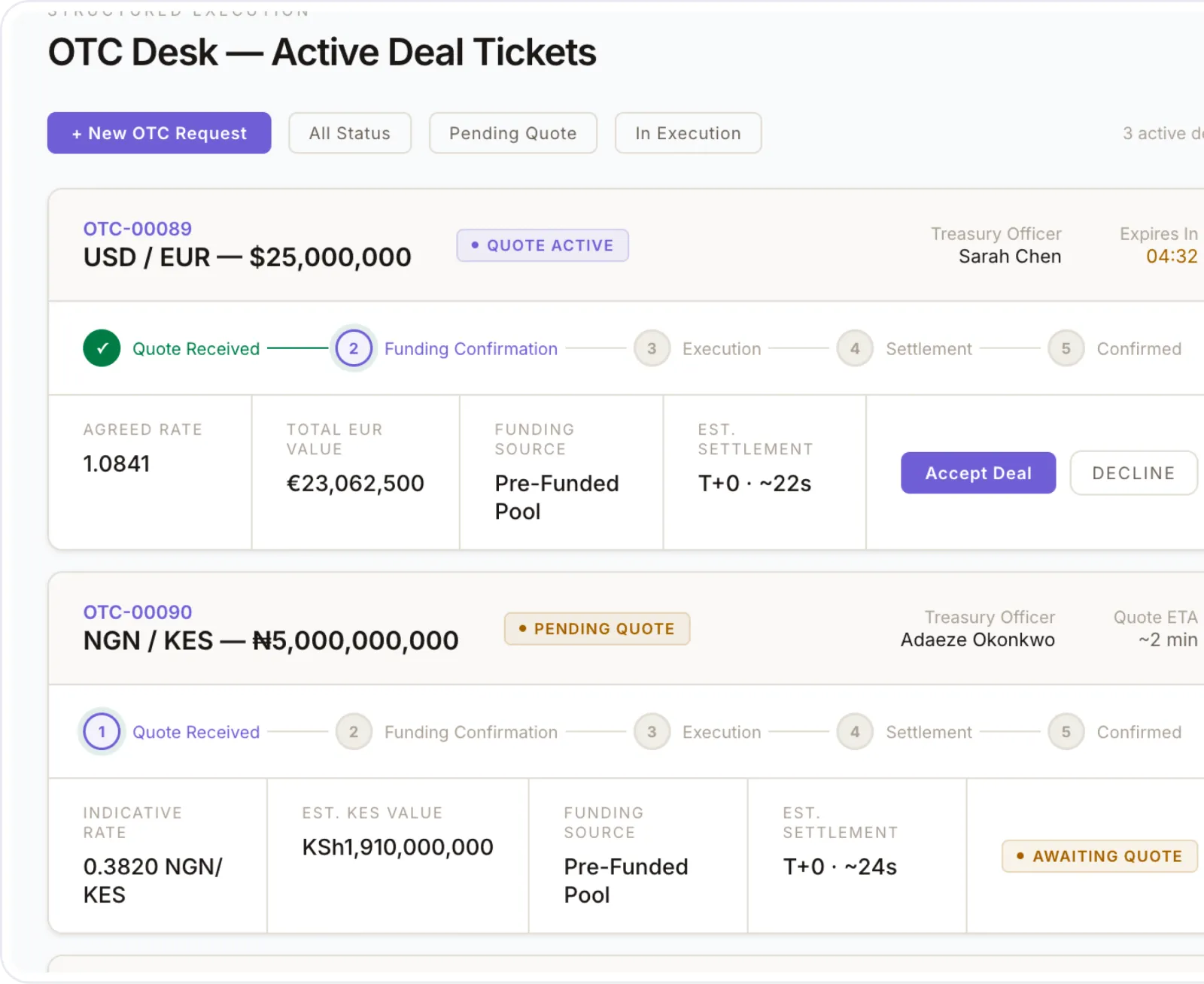This screenshot has width=1204, height=984.
Task: Select step 1 circle on OTC-00090
Action: click(102, 732)
